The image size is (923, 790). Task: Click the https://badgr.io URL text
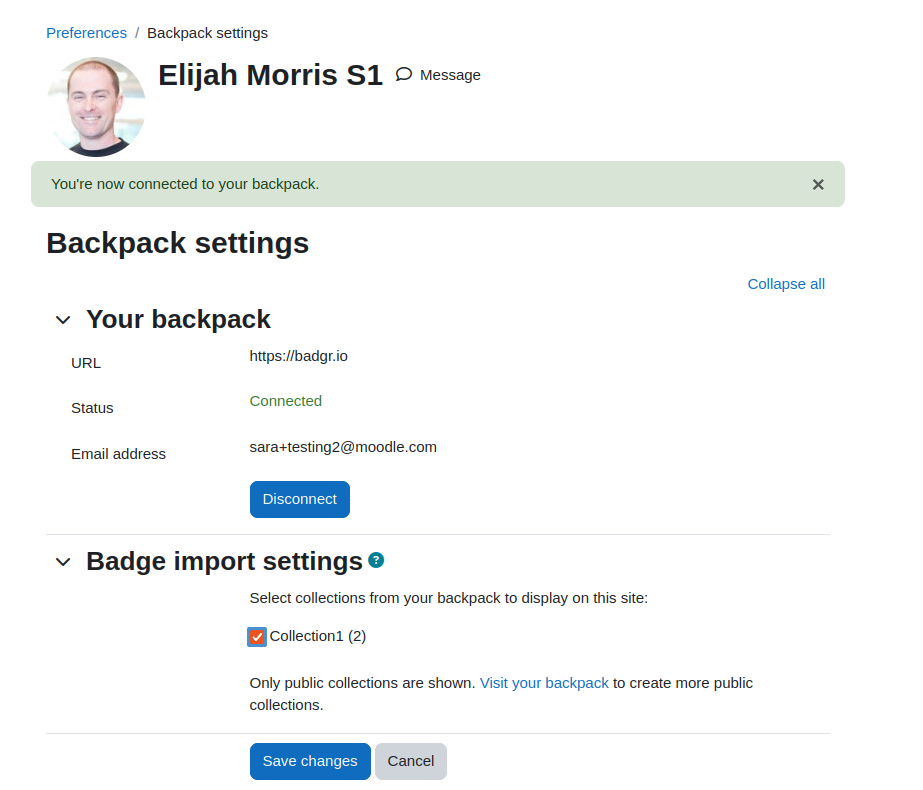(298, 356)
